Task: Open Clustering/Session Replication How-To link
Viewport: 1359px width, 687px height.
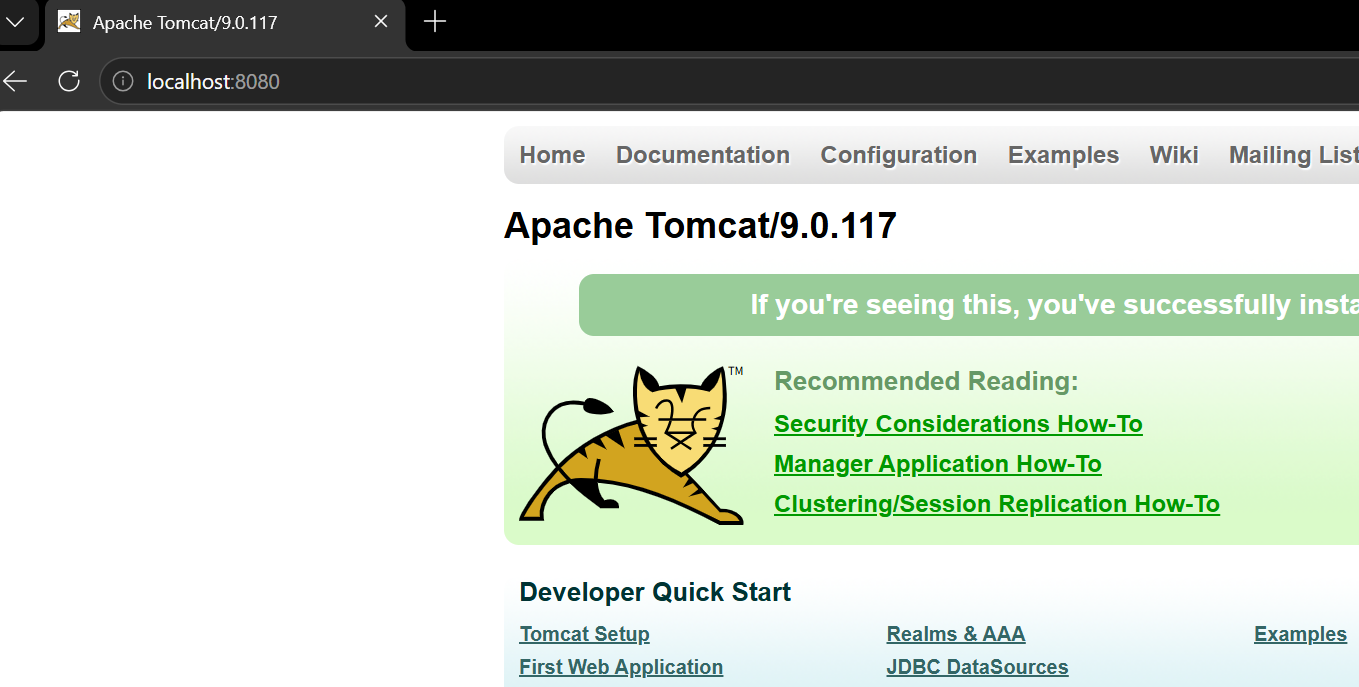Action: pos(997,504)
